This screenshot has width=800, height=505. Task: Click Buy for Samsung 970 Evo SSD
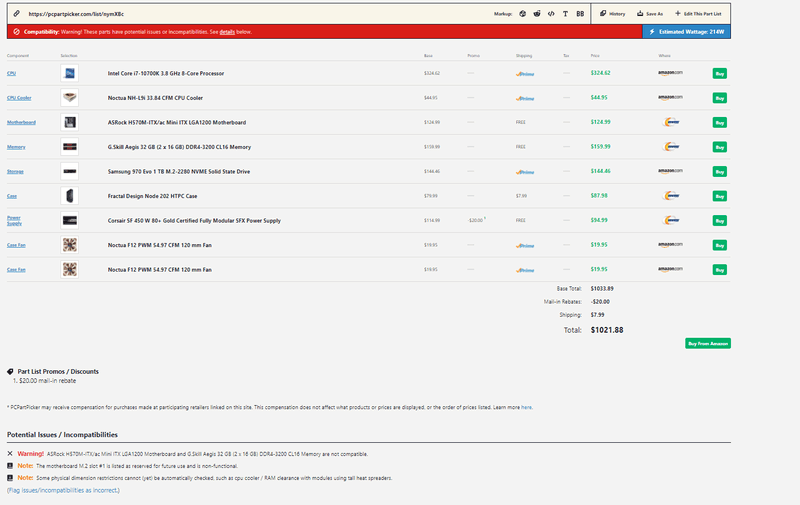pyautogui.click(x=719, y=171)
